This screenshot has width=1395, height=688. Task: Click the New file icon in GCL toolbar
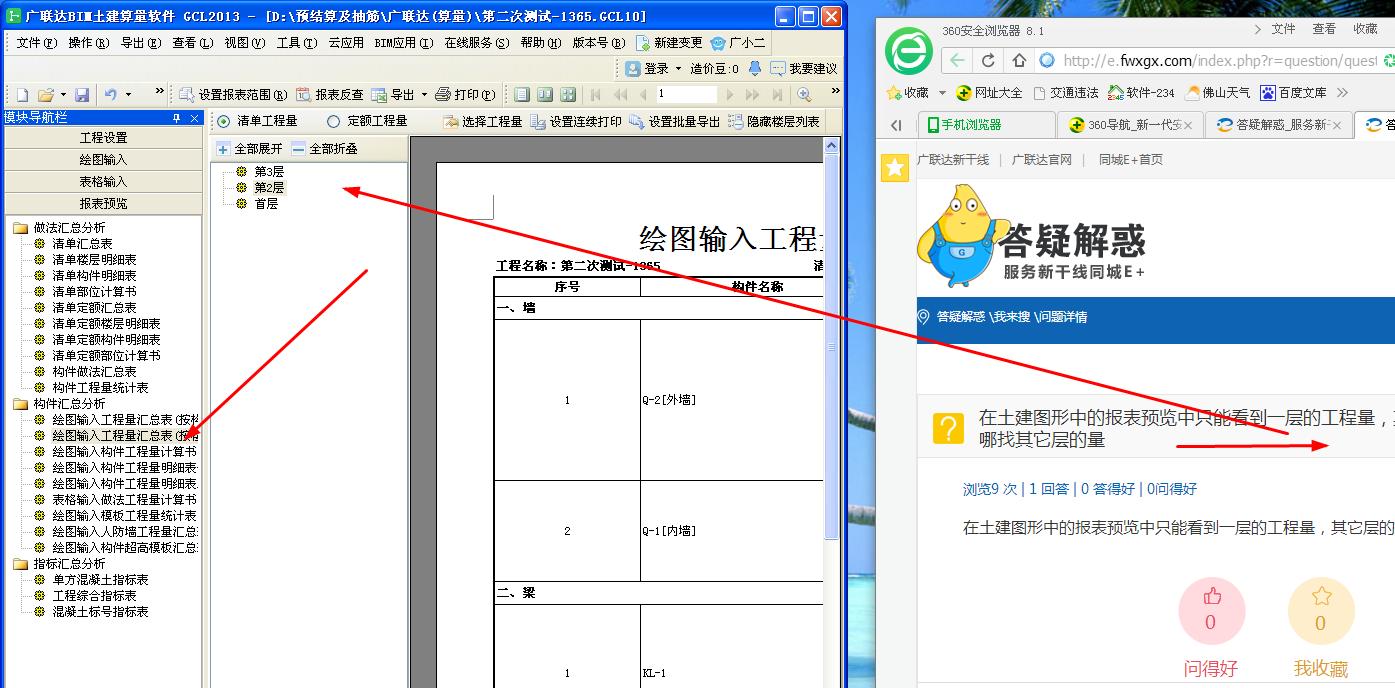pyautogui.click(x=22, y=95)
